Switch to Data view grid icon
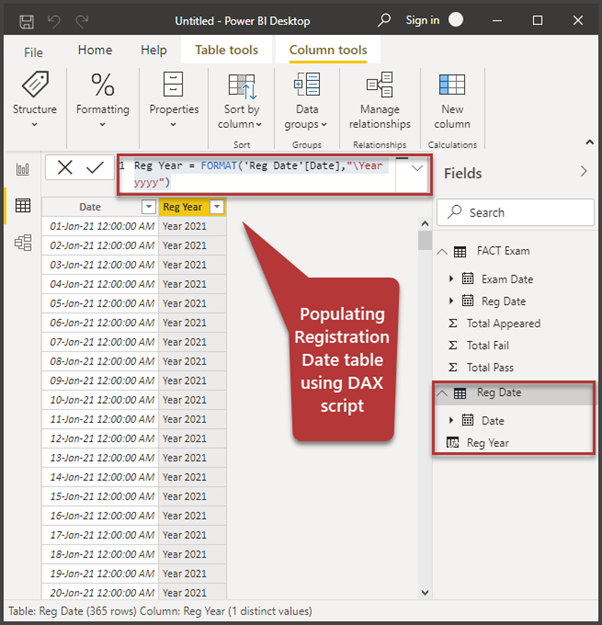The height and width of the screenshot is (625, 602). point(23,206)
